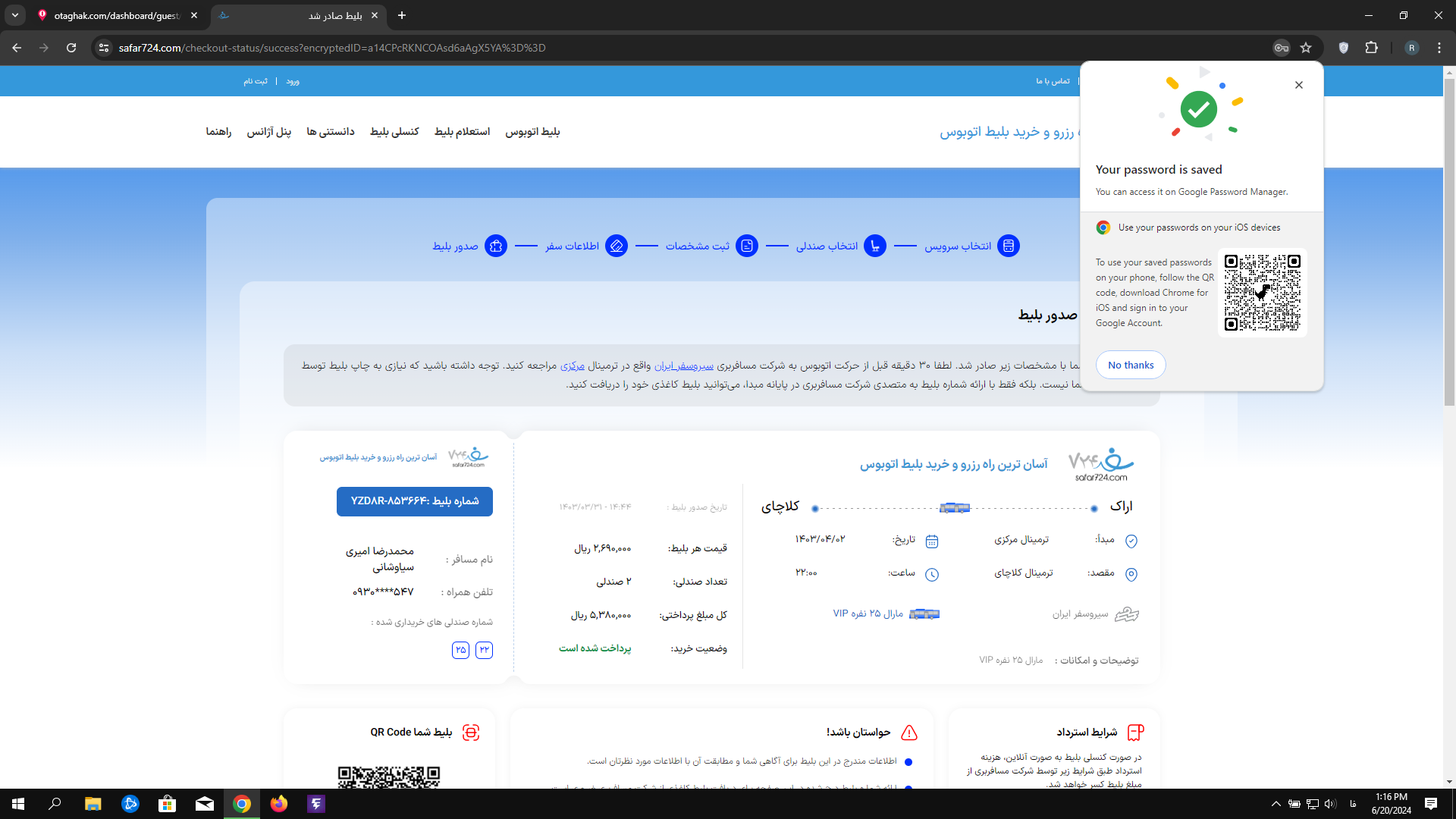Image resolution: width=1456 pixels, height=819 pixels.
Task: Click the seat number ۲۵ badge
Action: pos(460,650)
